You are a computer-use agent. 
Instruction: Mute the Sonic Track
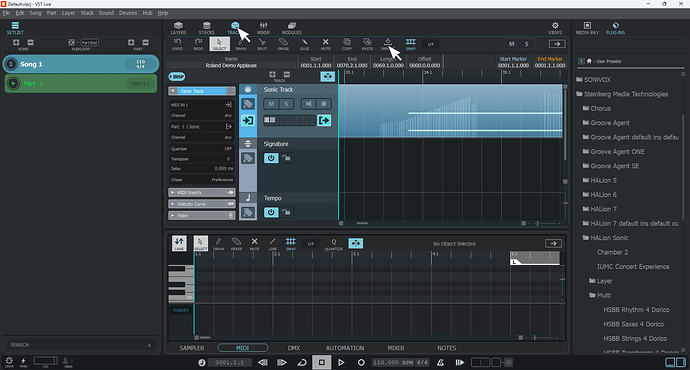pyautogui.click(x=271, y=104)
